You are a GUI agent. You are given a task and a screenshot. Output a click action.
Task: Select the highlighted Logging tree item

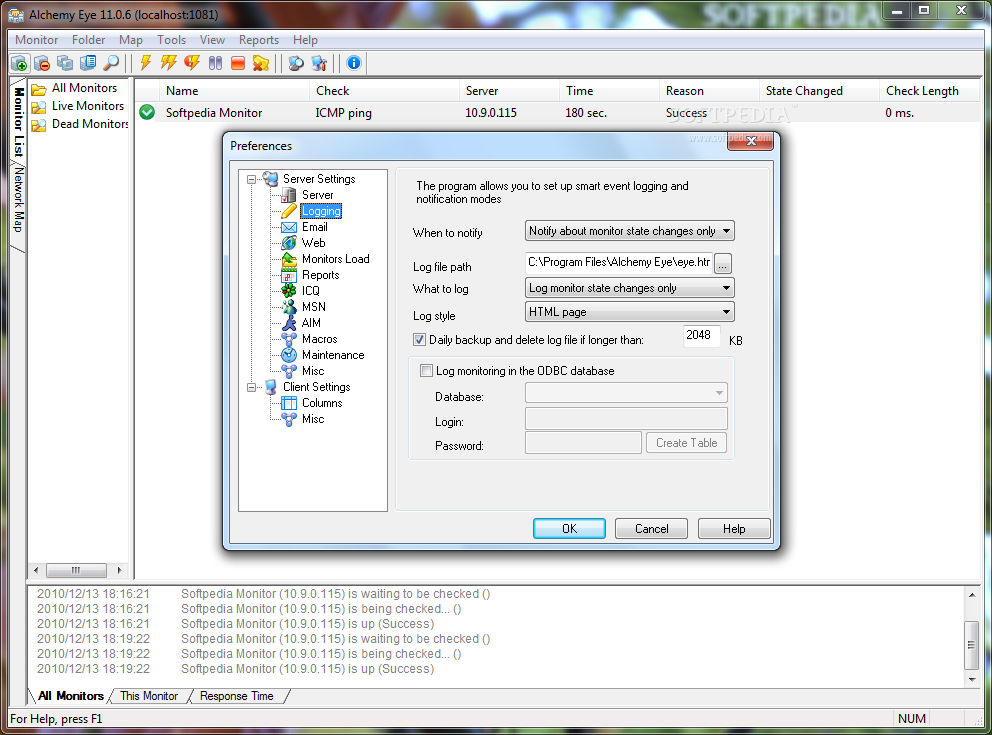(x=321, y=211)
